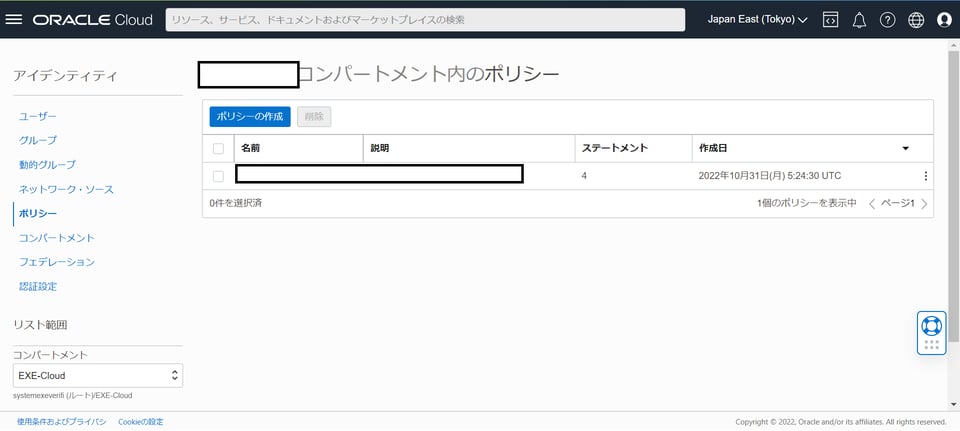
Task: Open the user profile avatar menu
Action: 944,20
